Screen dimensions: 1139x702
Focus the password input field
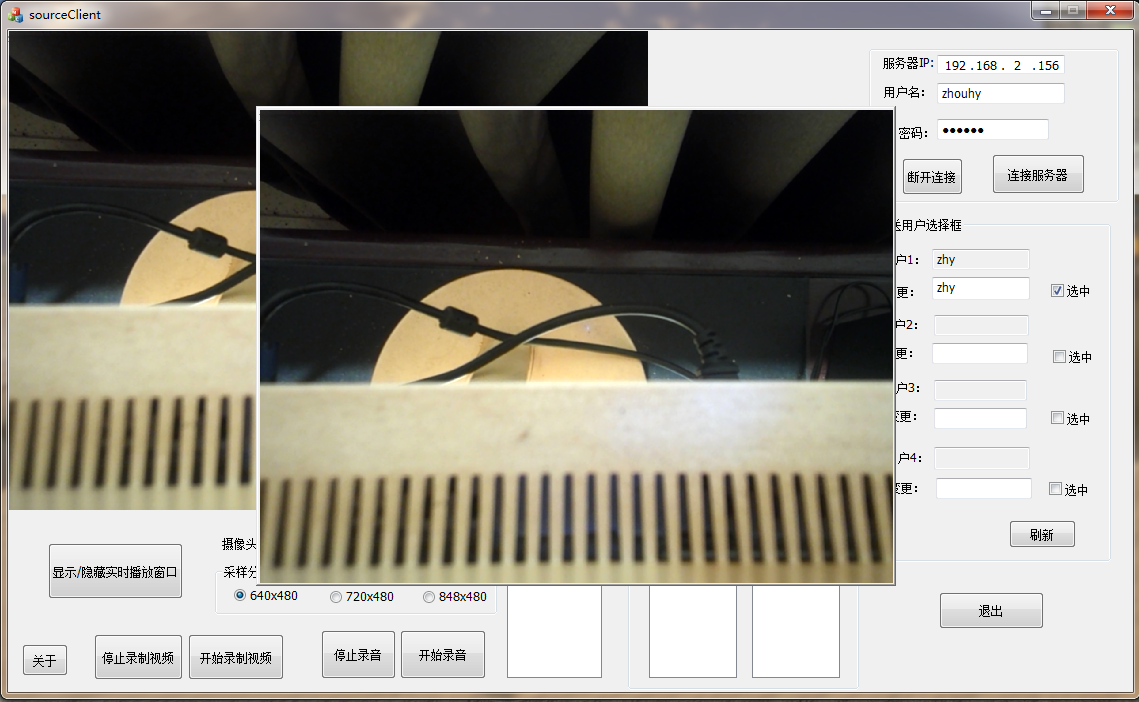click(x=992, y=131)
